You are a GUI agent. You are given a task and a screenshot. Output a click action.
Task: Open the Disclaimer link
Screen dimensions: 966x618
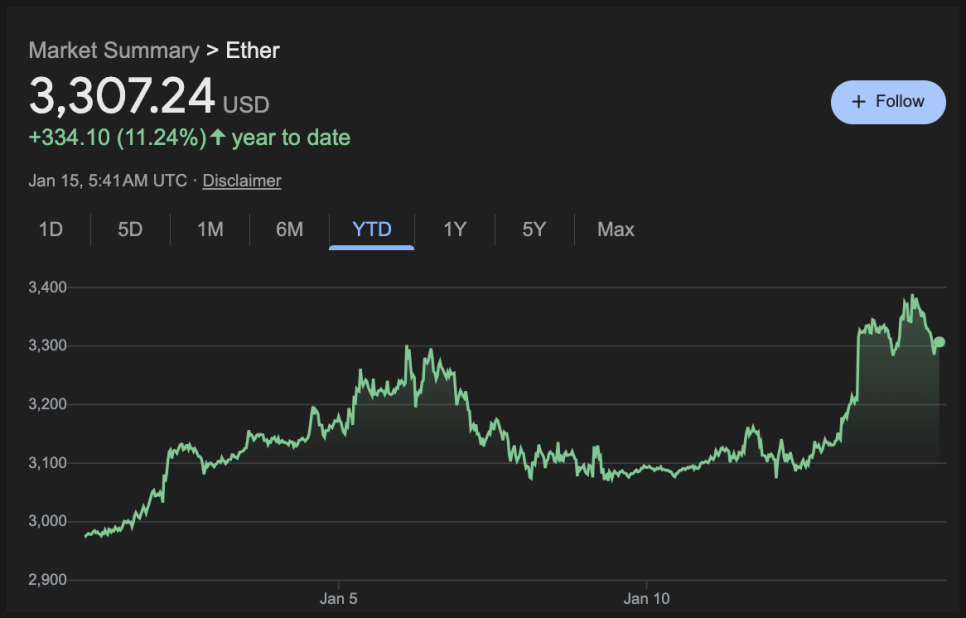(x=242, y=181)
